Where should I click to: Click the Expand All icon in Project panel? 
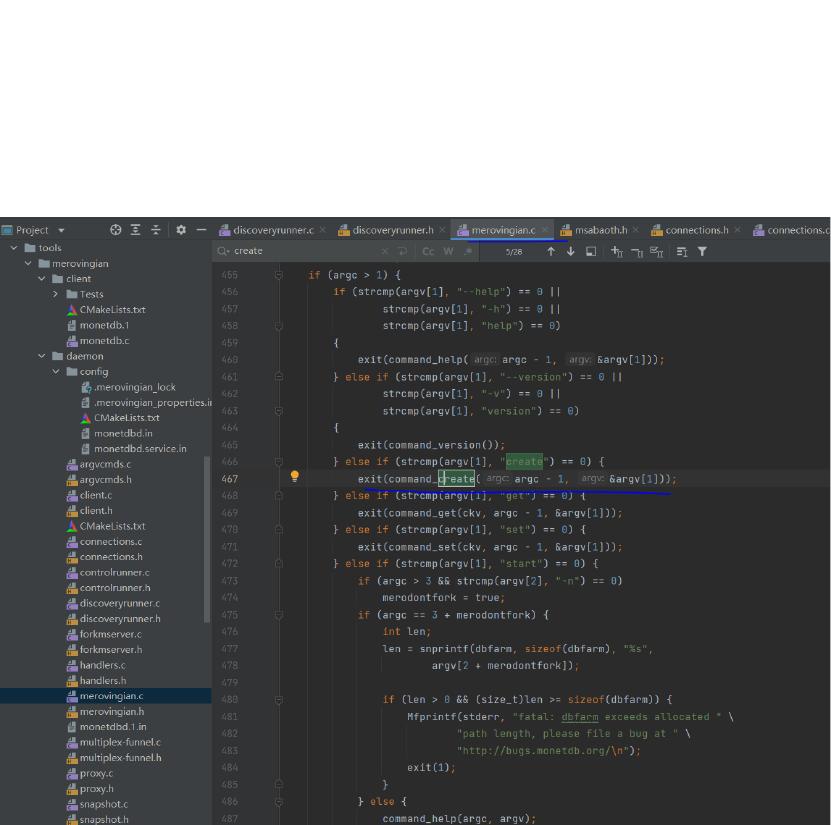click(136, 230)
